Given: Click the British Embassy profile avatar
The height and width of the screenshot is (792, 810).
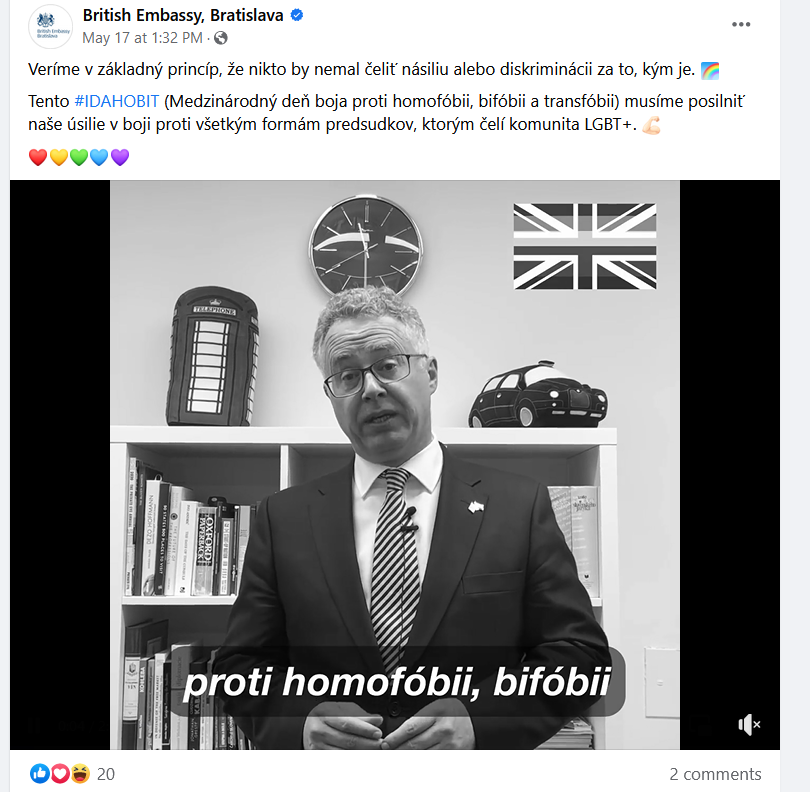Looking at the screenshot, I should point(50,26).
